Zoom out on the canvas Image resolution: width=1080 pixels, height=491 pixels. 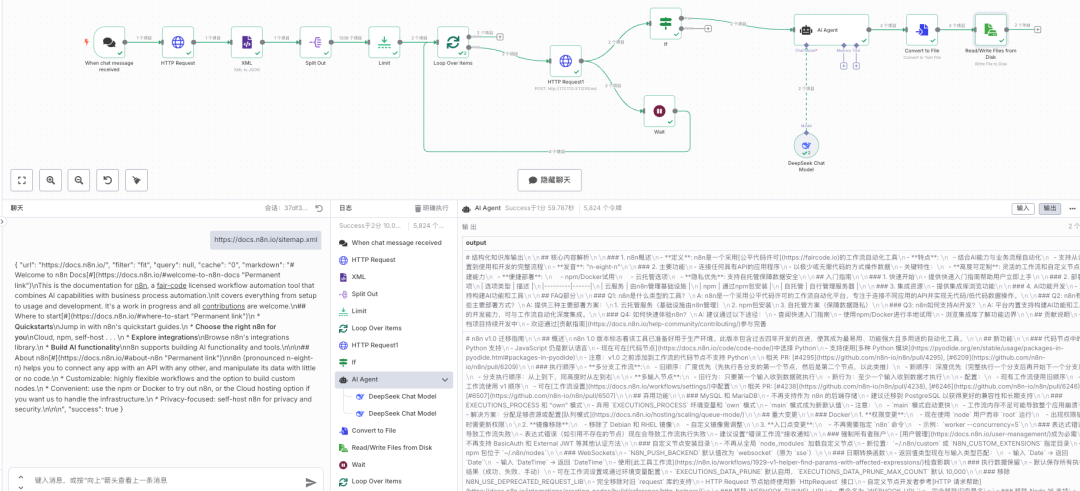pyautogui.click(x=79, y=180)
